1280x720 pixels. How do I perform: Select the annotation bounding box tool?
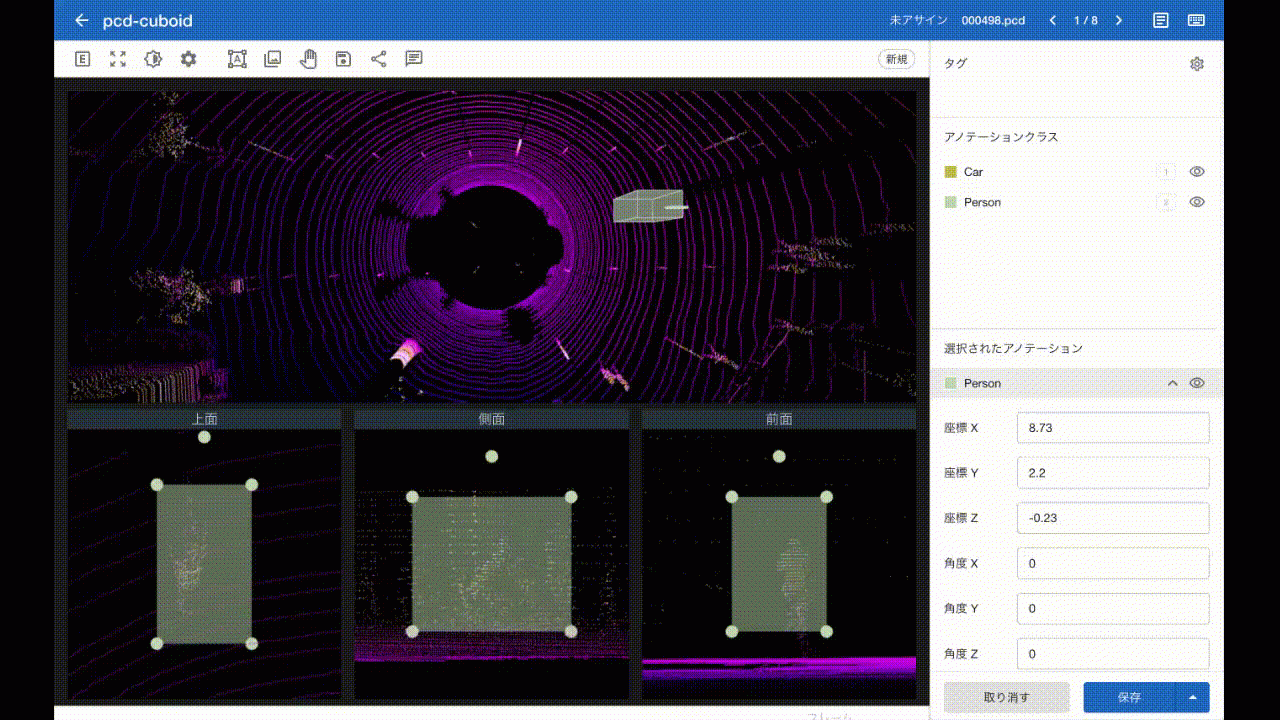[x=237, y=59]
